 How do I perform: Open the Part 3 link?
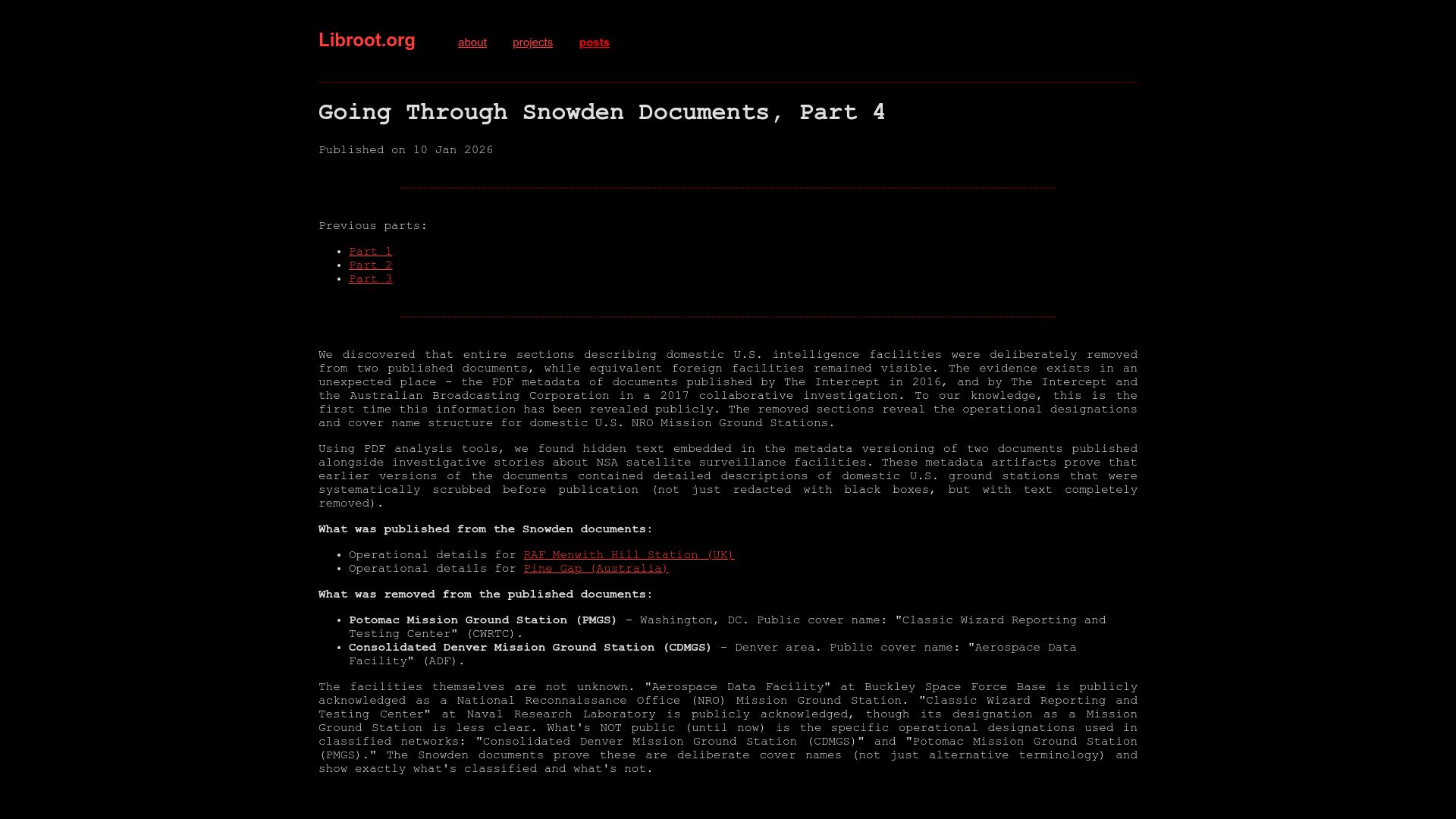370,279
